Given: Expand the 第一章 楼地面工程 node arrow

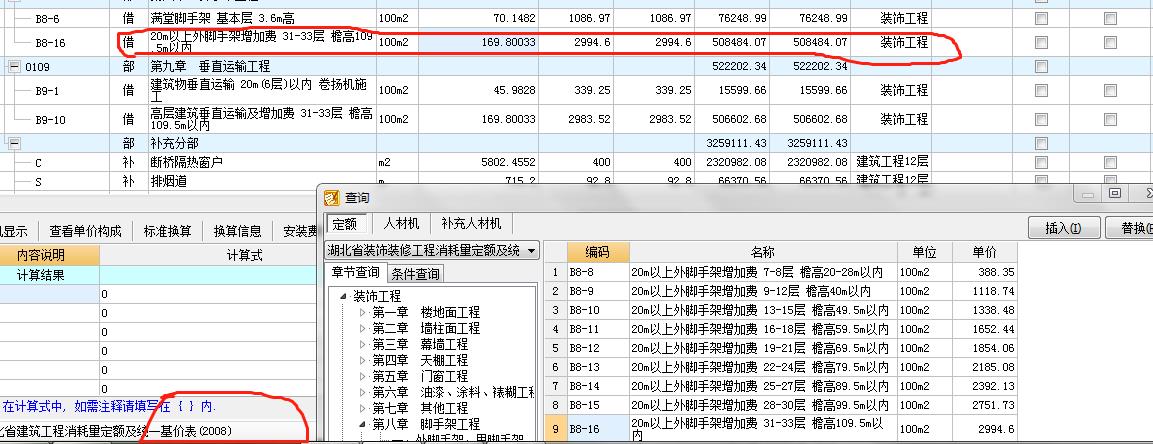Looking at the screenshot, I should click(x=363, y=312).
